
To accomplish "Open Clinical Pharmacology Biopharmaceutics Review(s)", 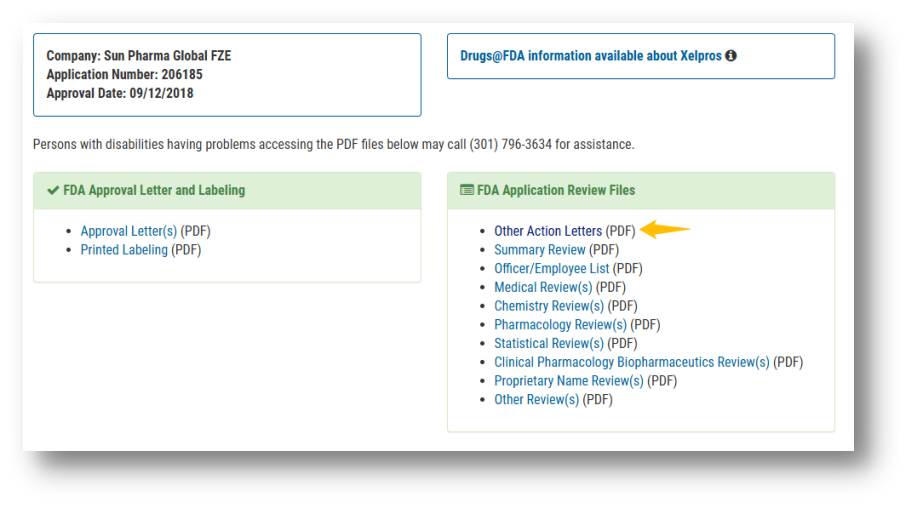I will (x=631, y=362).
